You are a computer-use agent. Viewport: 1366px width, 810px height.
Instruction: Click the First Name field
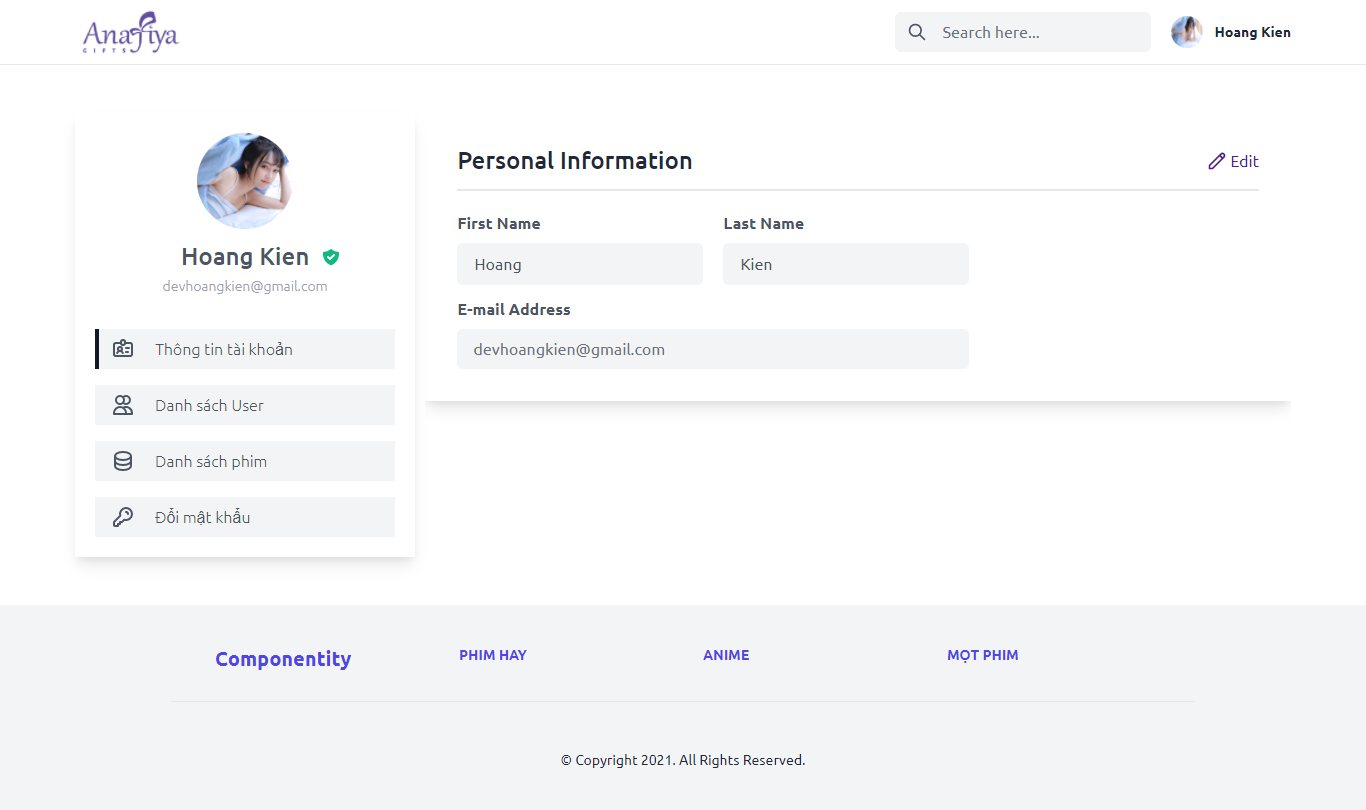580,264
